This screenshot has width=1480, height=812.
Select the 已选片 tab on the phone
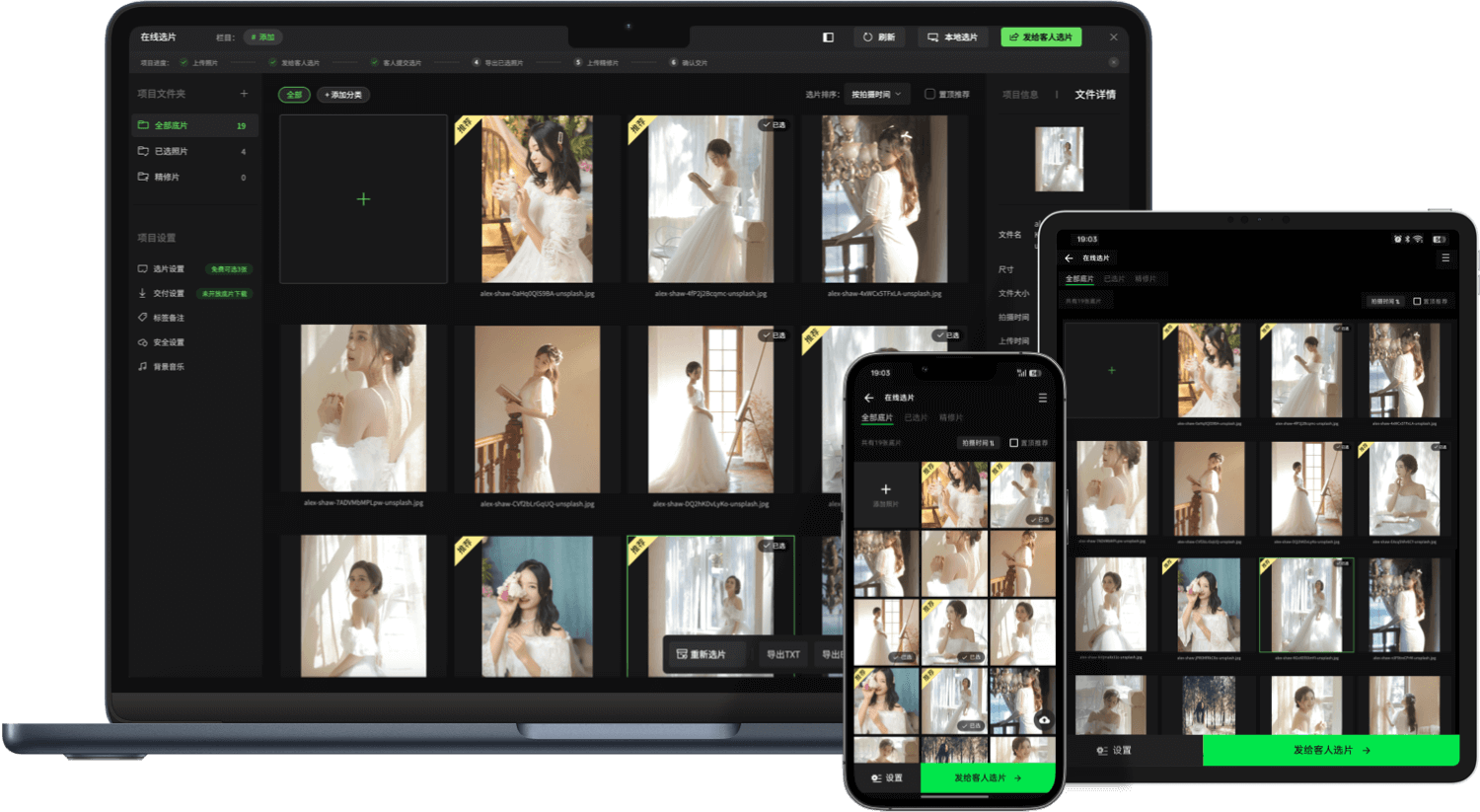916,417
